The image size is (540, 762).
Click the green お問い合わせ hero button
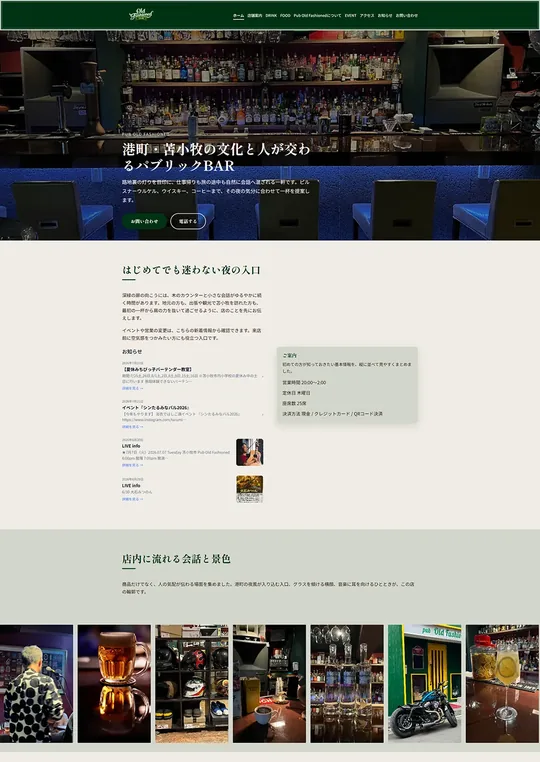144,221
